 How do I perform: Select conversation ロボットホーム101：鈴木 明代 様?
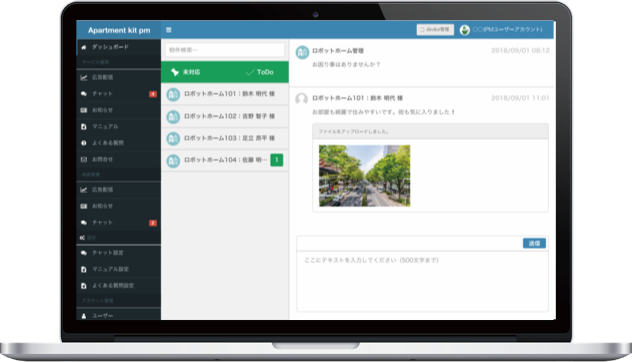click(225, 94)
